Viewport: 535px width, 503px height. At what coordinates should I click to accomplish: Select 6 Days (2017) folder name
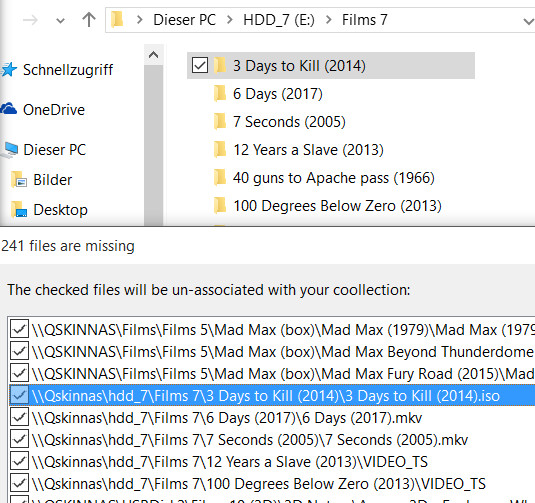[278, 94]
